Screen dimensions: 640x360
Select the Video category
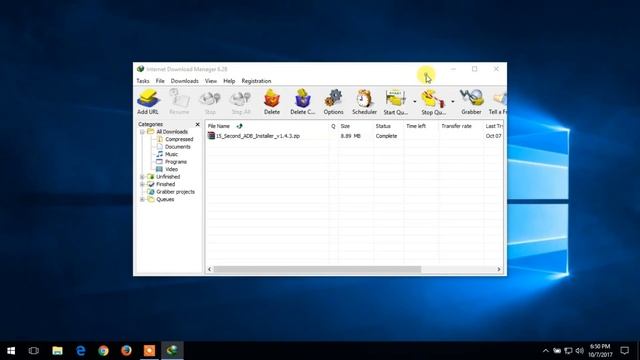(x=171, y=169)
